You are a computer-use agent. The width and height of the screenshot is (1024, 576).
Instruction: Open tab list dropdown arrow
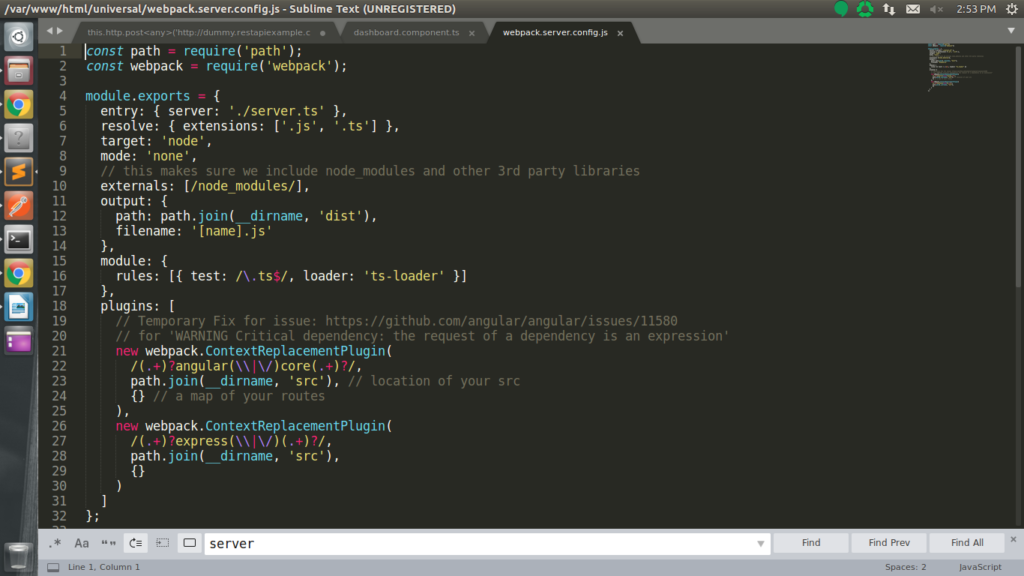1011,31
